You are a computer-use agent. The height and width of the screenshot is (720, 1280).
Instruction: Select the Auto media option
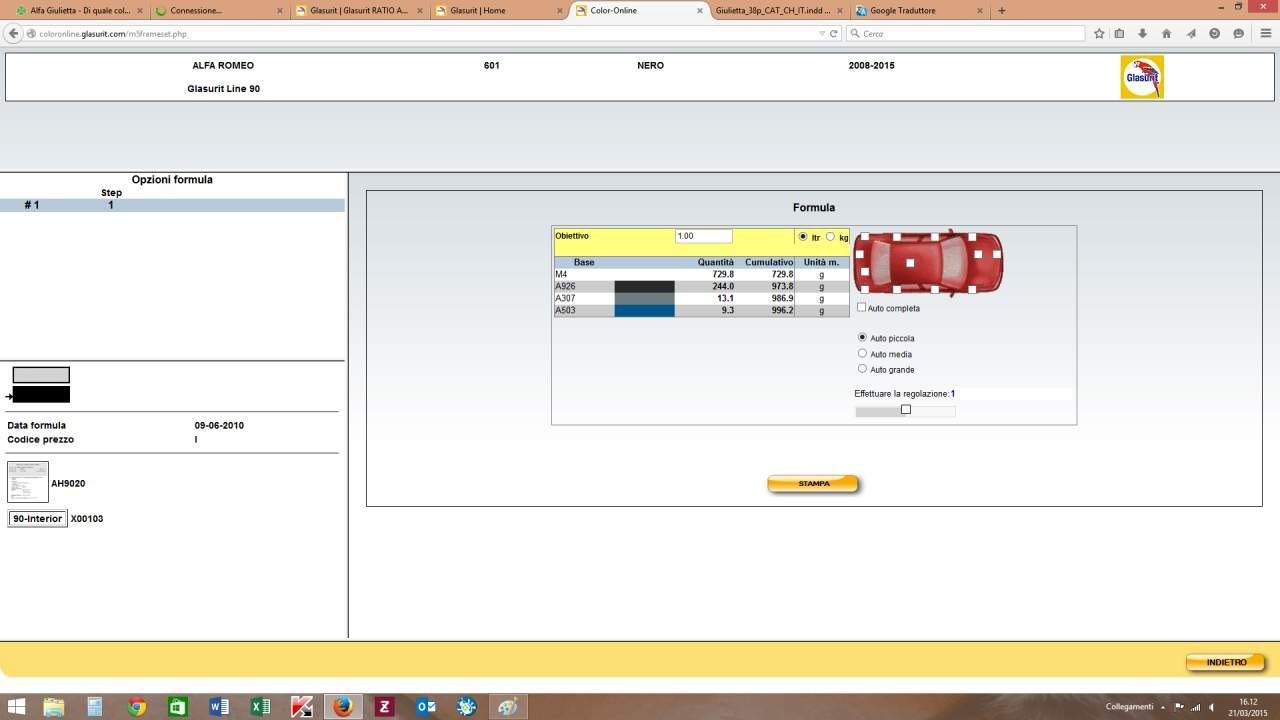863,353
